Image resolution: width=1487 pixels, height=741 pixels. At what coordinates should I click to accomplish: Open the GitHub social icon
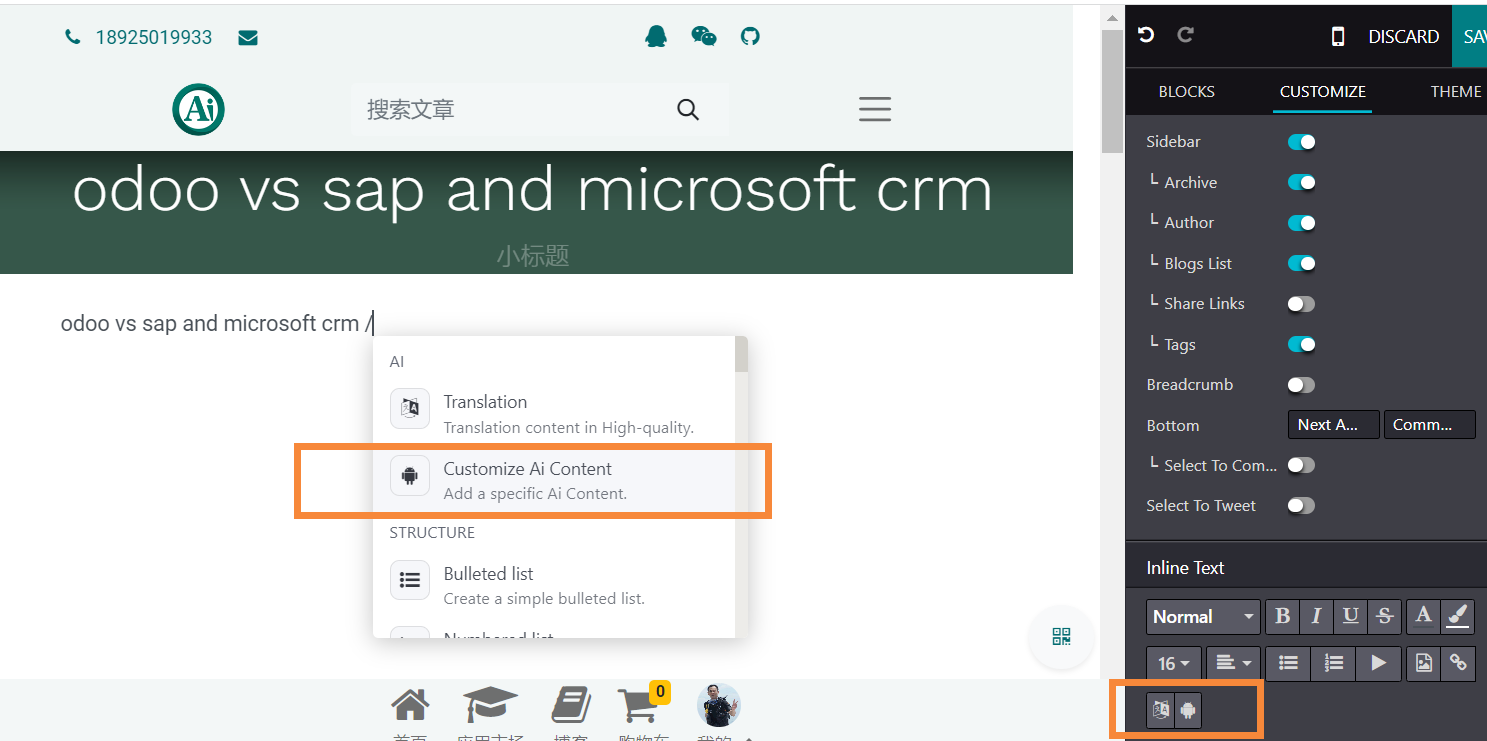pos(750,37)
